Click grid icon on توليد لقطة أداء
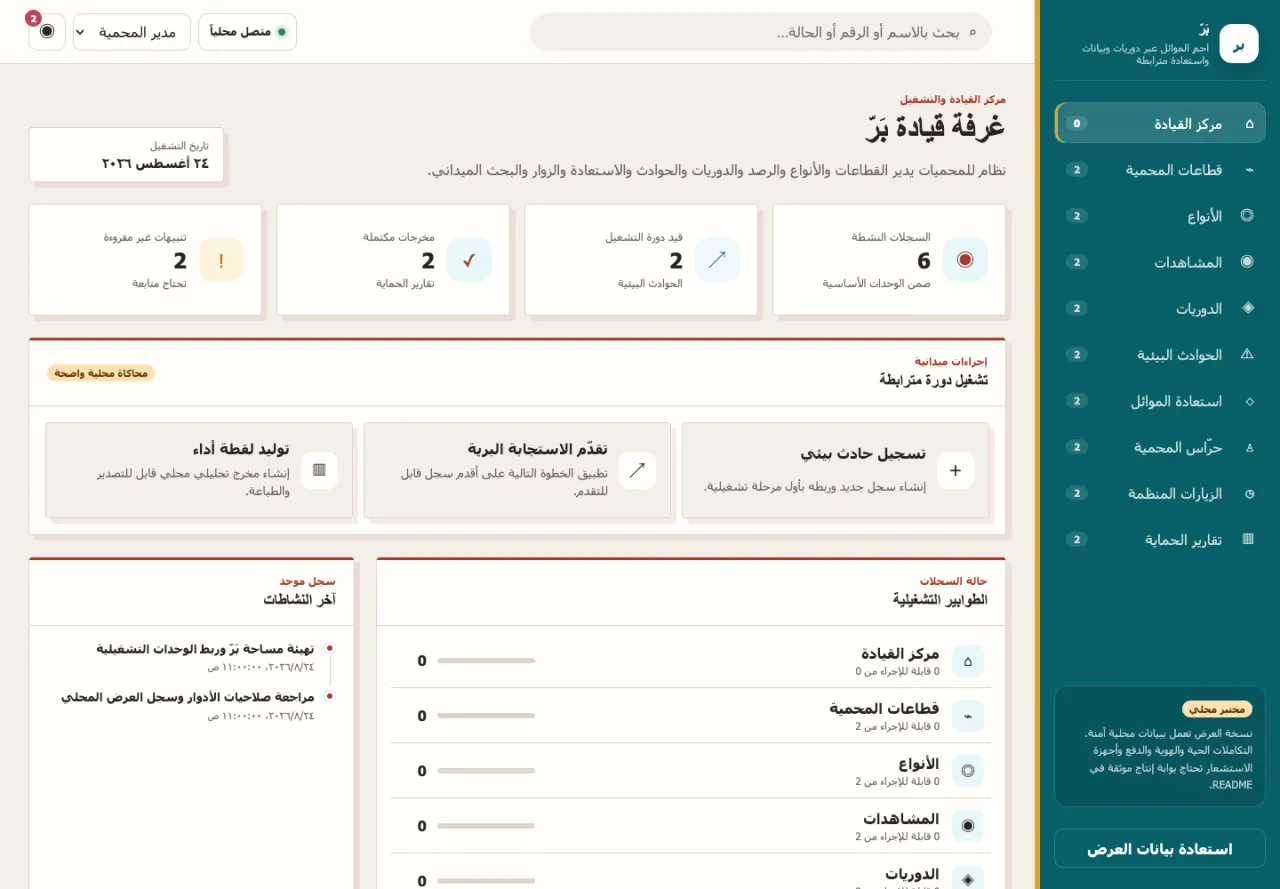Viewport: 1280px width, 889px height. pos(319,470)
